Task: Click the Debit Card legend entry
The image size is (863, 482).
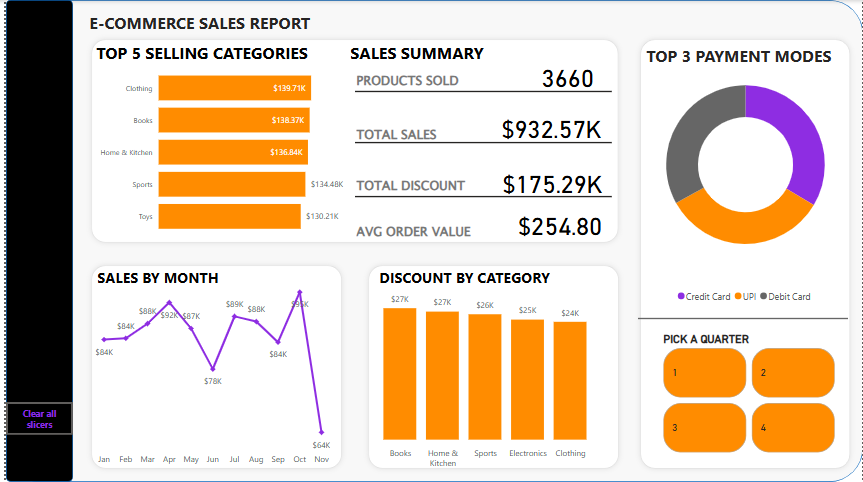Action: click(x=785, y=296)
